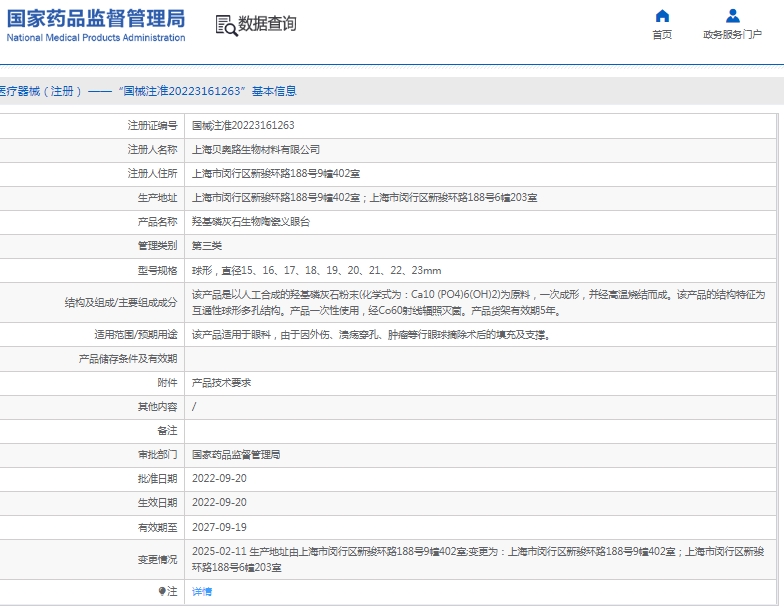Select the 2022-09-20 value in the 批准日期 row
784x613 pixels.
[x=220, y=478]
